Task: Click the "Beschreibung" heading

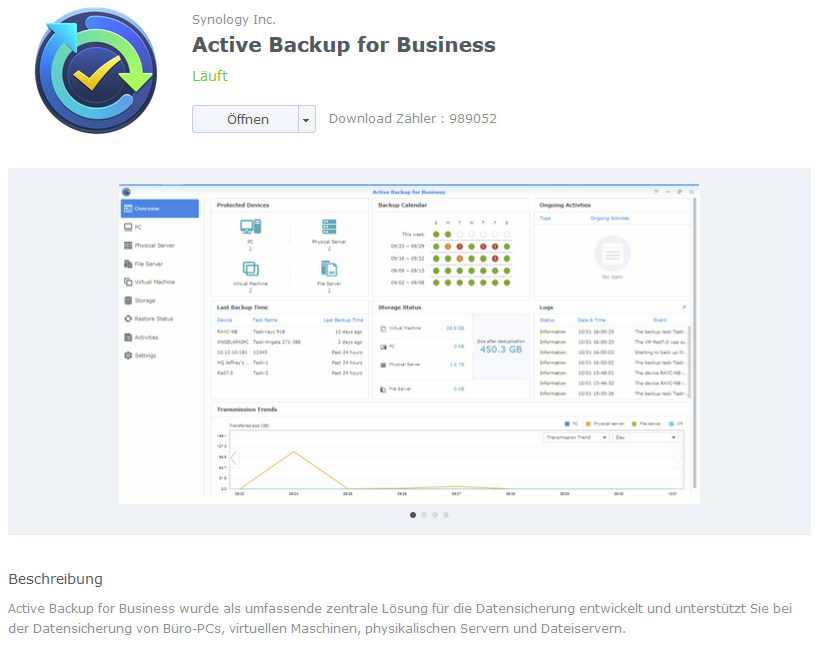Action: coord(56,579)
